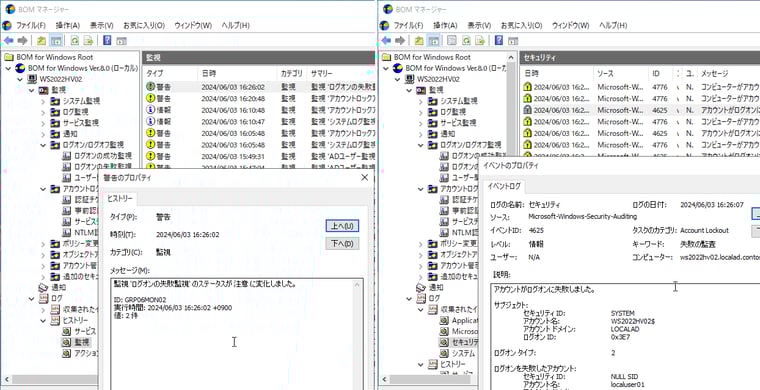Click Export list icon in right window toolbar
This screenshot has height=390, width=760.
click(480, 41)
